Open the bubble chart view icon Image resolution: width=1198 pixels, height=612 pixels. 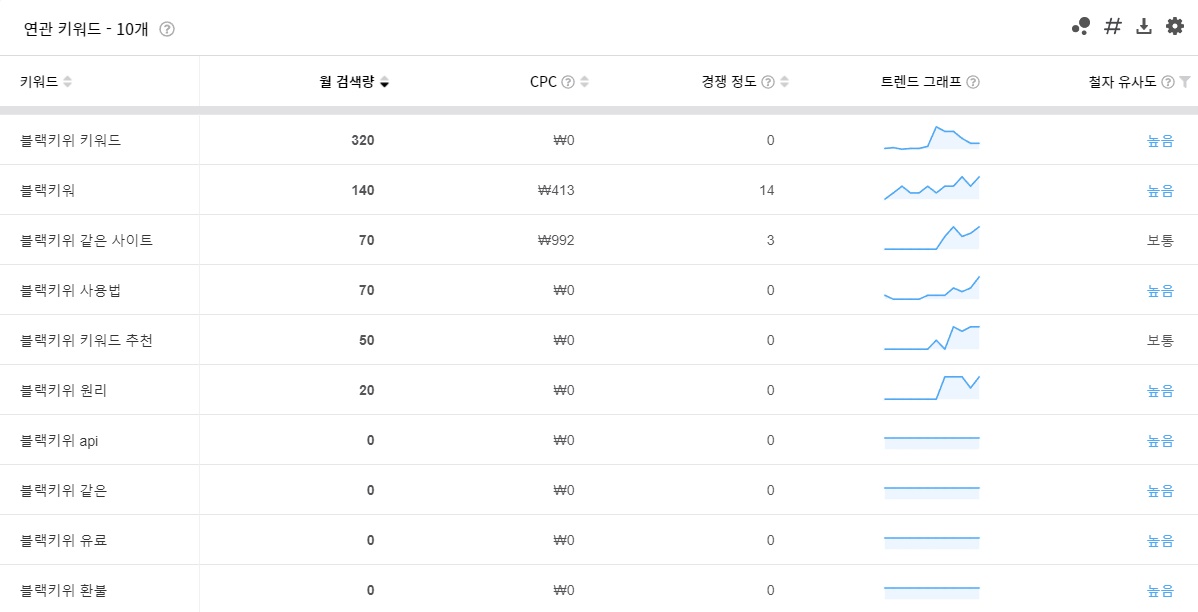click(1080, 28)
